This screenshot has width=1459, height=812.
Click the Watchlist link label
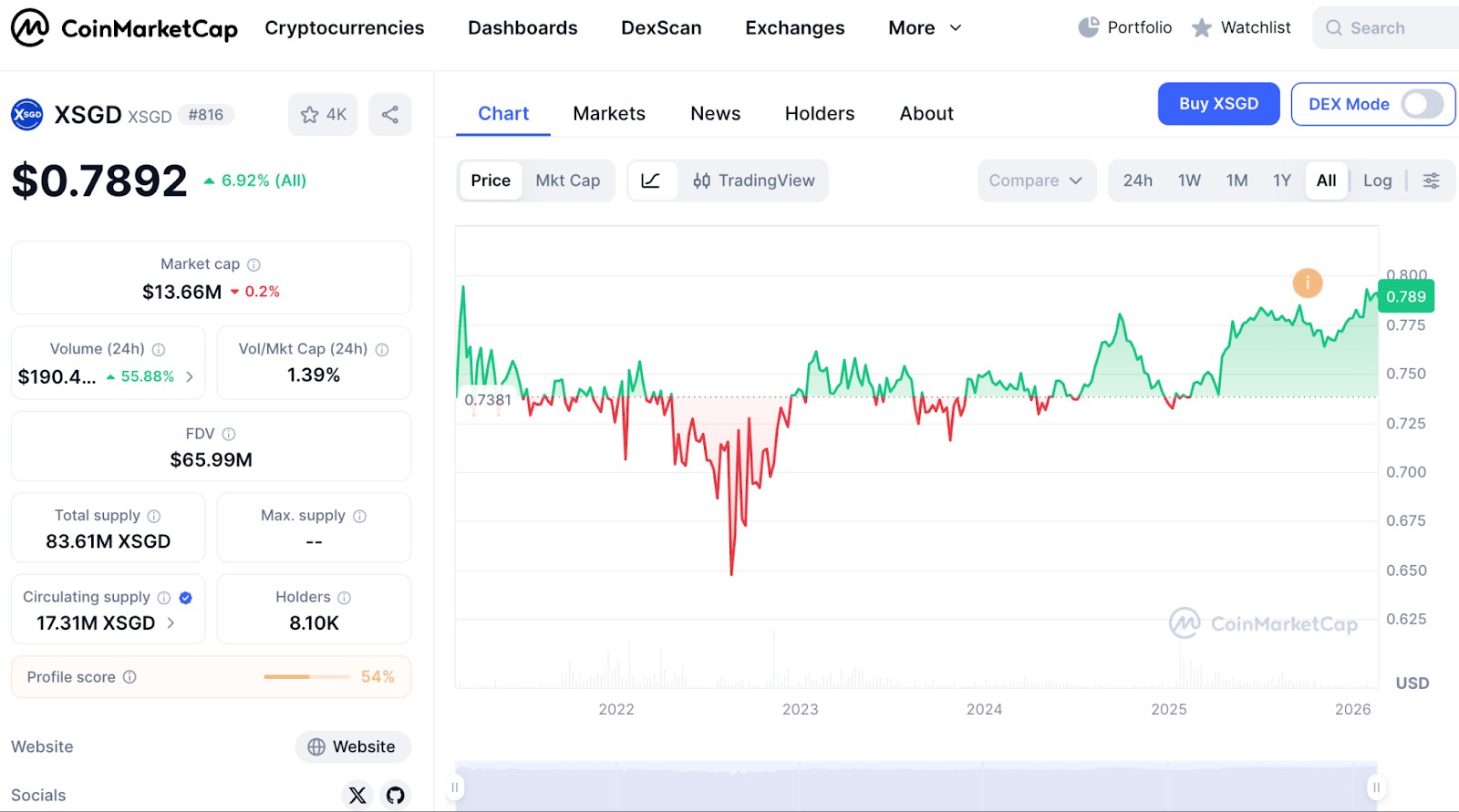1256,28
